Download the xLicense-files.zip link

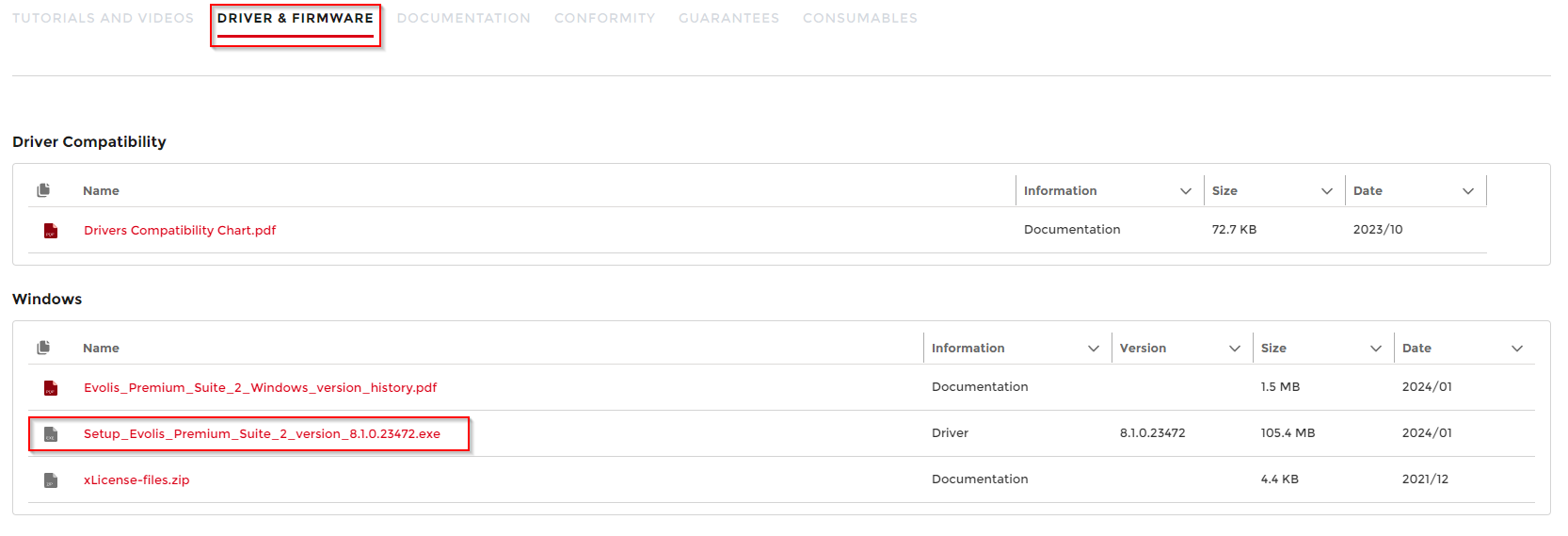[x=136, y=479]
